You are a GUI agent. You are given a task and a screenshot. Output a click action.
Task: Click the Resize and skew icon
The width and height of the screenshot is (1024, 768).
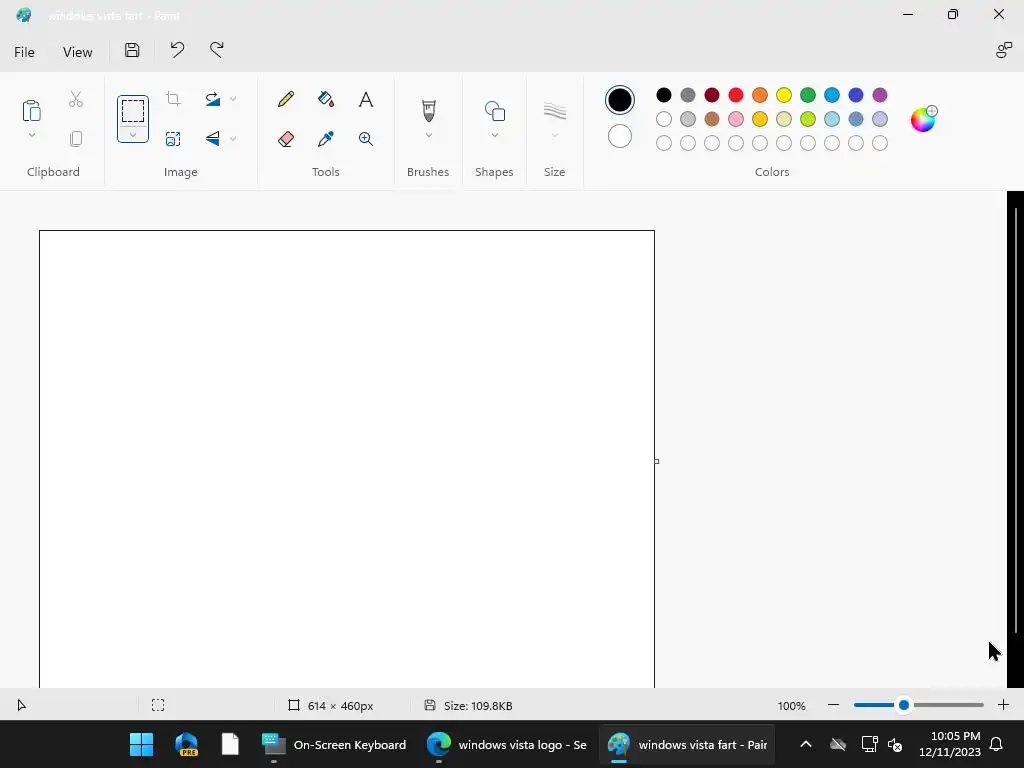(x=173, y=138)
